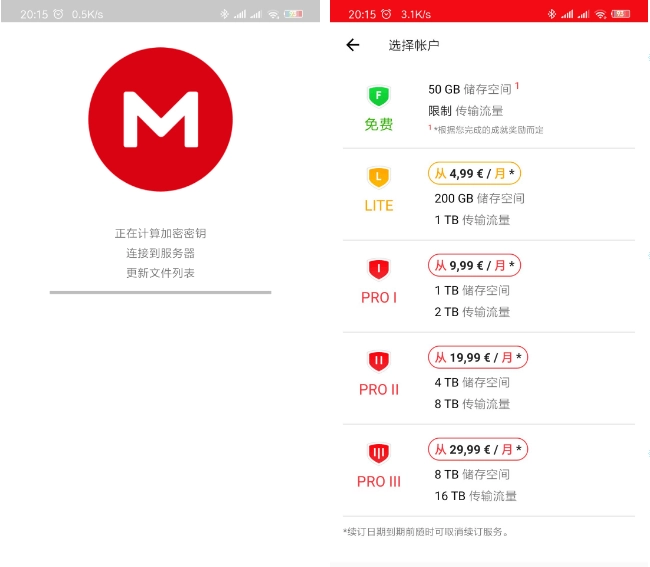Tap the 更新文件列表 status text

[160, 273]
